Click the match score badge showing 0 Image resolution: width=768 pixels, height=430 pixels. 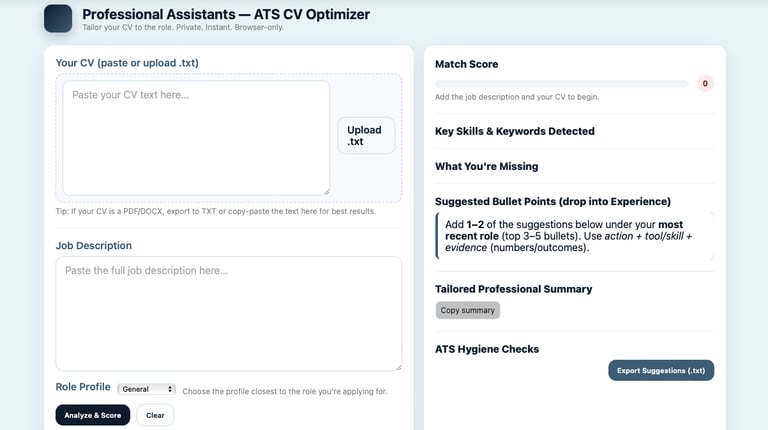click(x=705, y=84)
